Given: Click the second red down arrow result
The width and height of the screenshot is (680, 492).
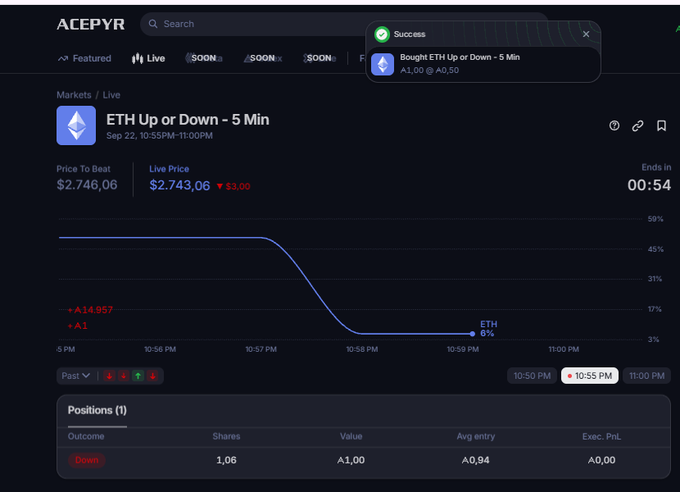Looking at the screenshot, I should [124, 376].
